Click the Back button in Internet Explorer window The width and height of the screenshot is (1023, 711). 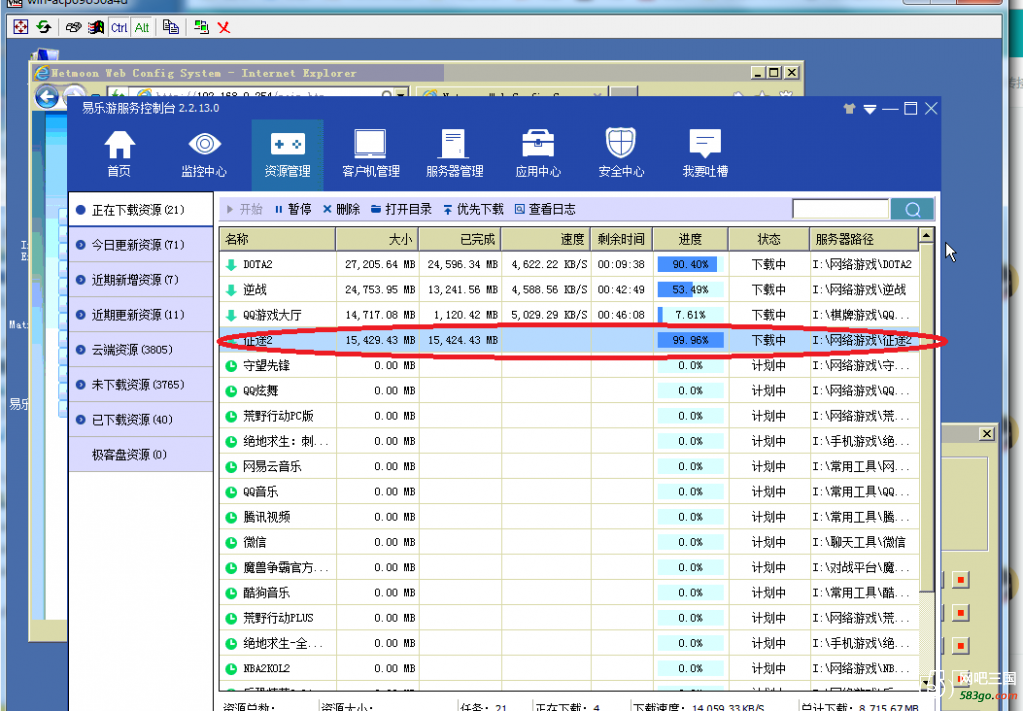click(47, 97)
